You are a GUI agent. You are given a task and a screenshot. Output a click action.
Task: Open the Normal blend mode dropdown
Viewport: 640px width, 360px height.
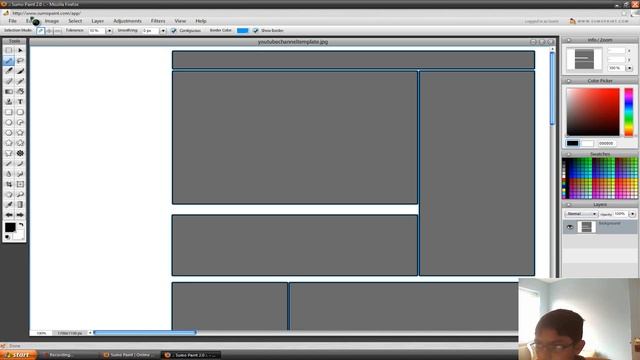pyautogui.click(x=582, y=214)
